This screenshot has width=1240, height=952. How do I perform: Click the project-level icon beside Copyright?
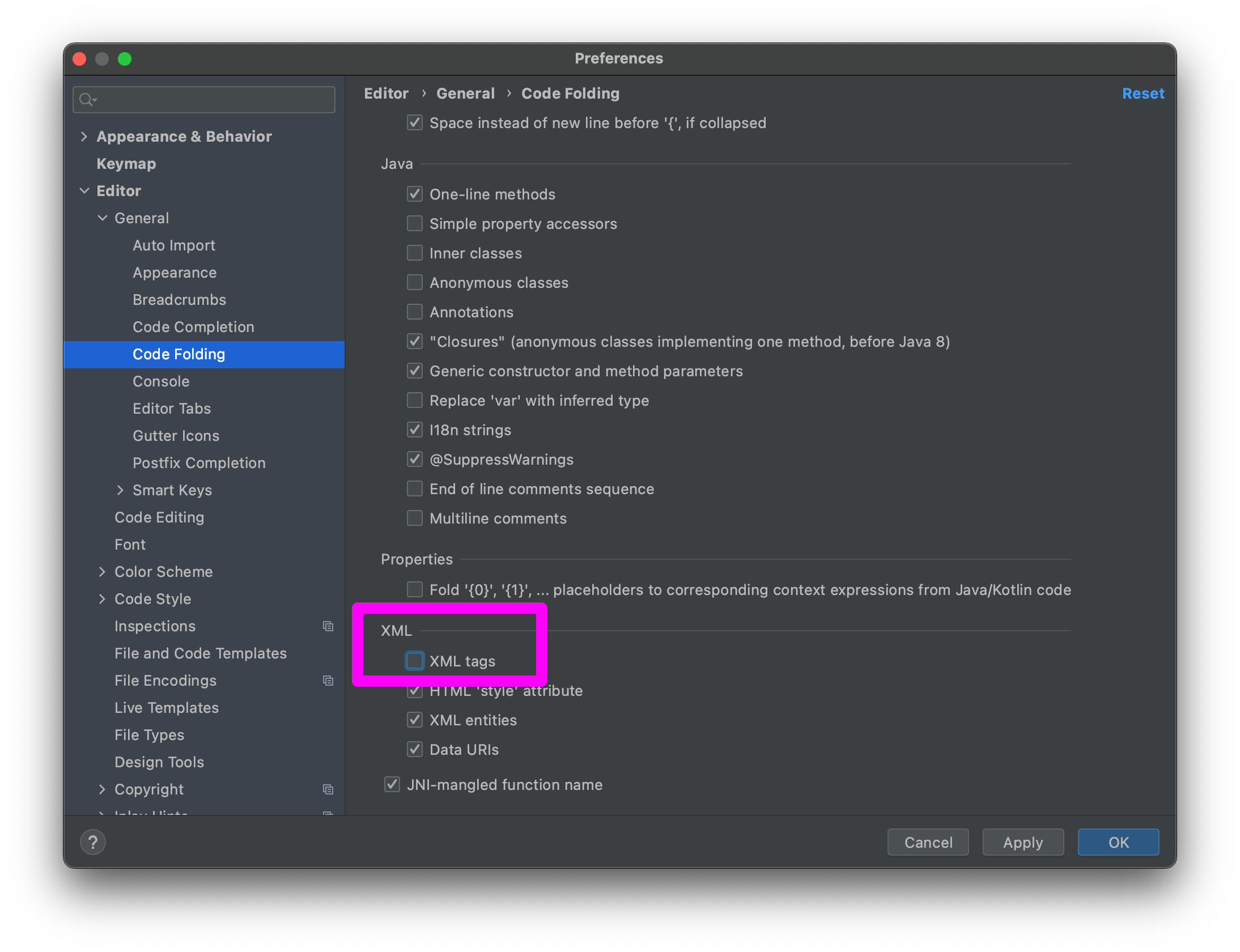tap(328, 789)
